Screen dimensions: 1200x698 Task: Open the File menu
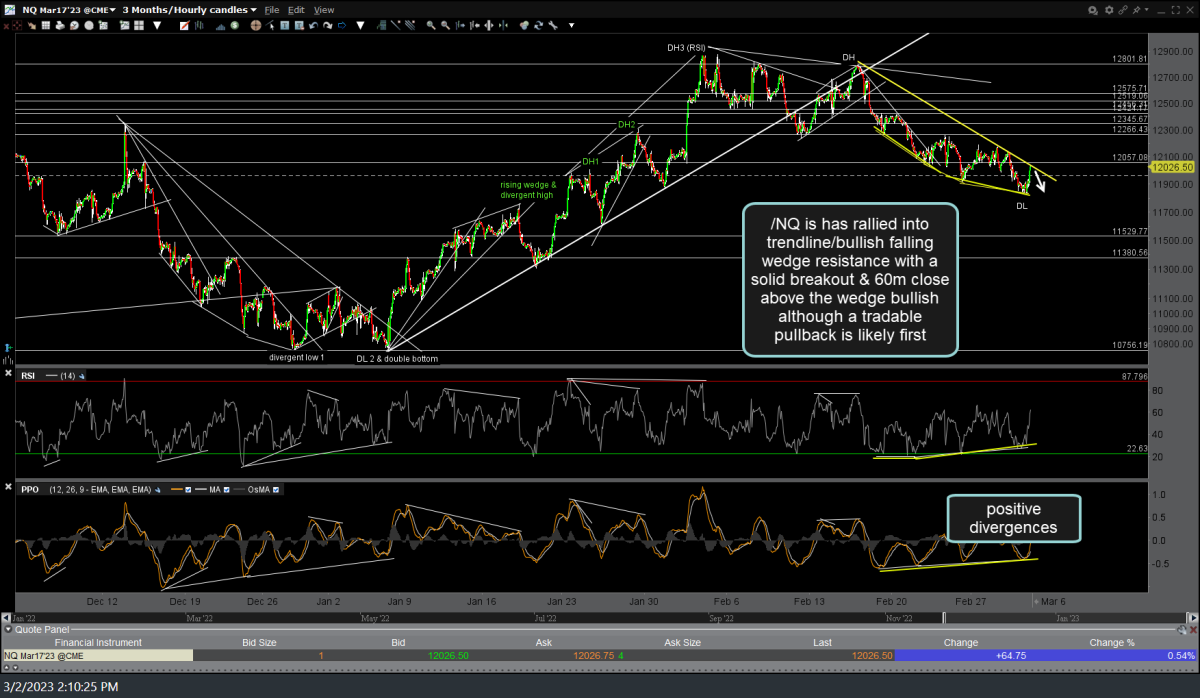click(272, 9)
